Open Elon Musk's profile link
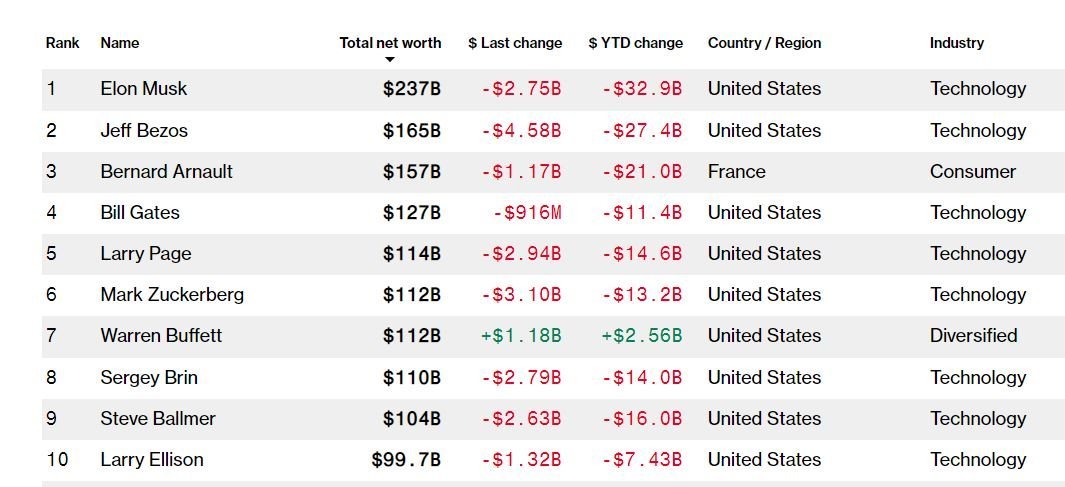Image resolution: width=1065 pixels, height=487 pixels. pos(144,89)
